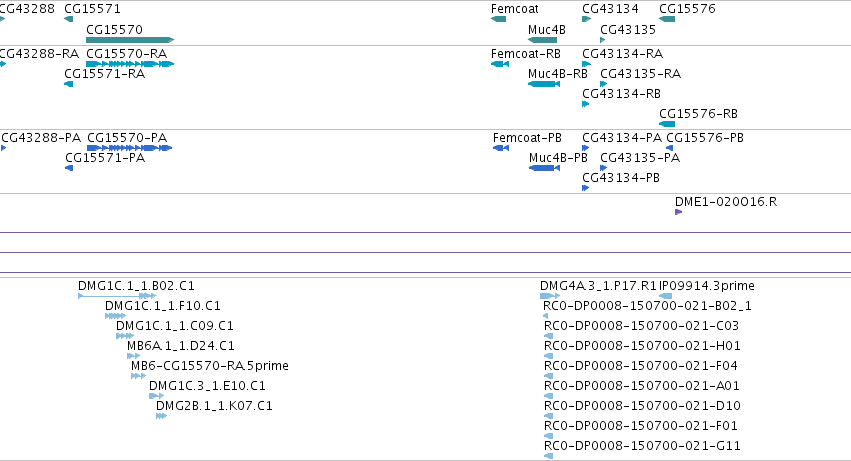Select the CG43134-PB protein label
851x461 pixels.
click(621, 178)
